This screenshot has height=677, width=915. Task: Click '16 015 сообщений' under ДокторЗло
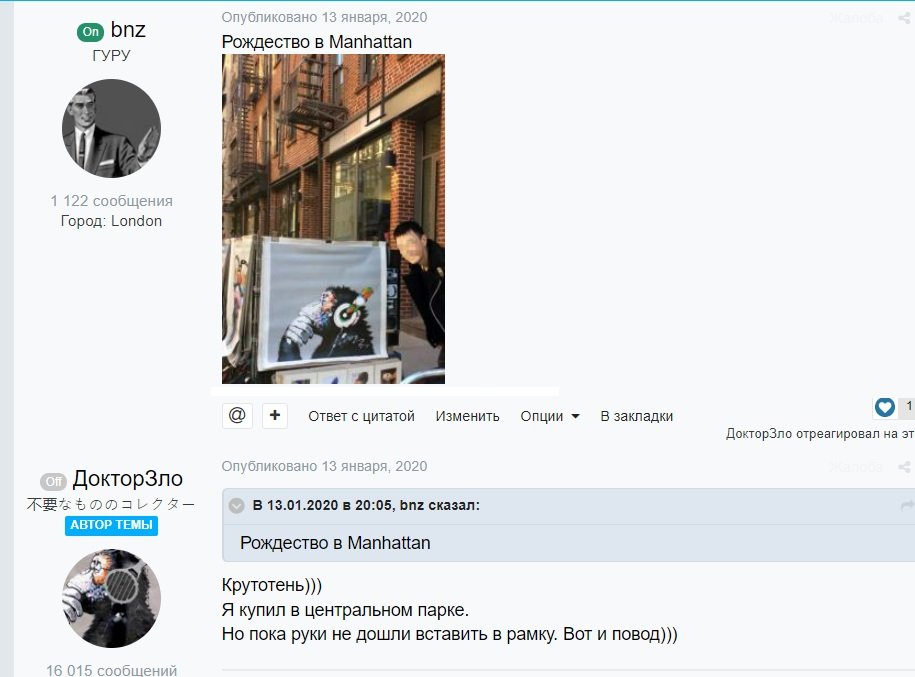point(111,670)
